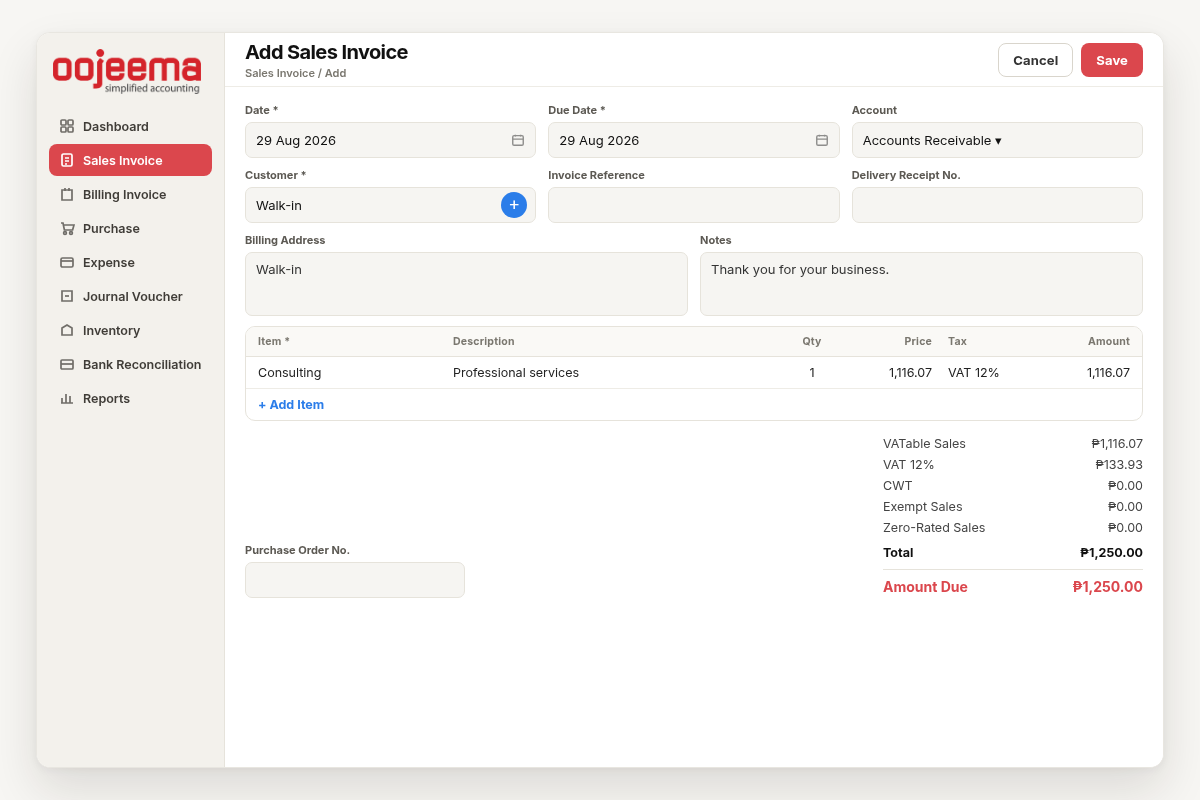Viewport: 1200px width, 800px height.
Task: Click the Dashboard grid icon
Action: click(x=67, y=126)
